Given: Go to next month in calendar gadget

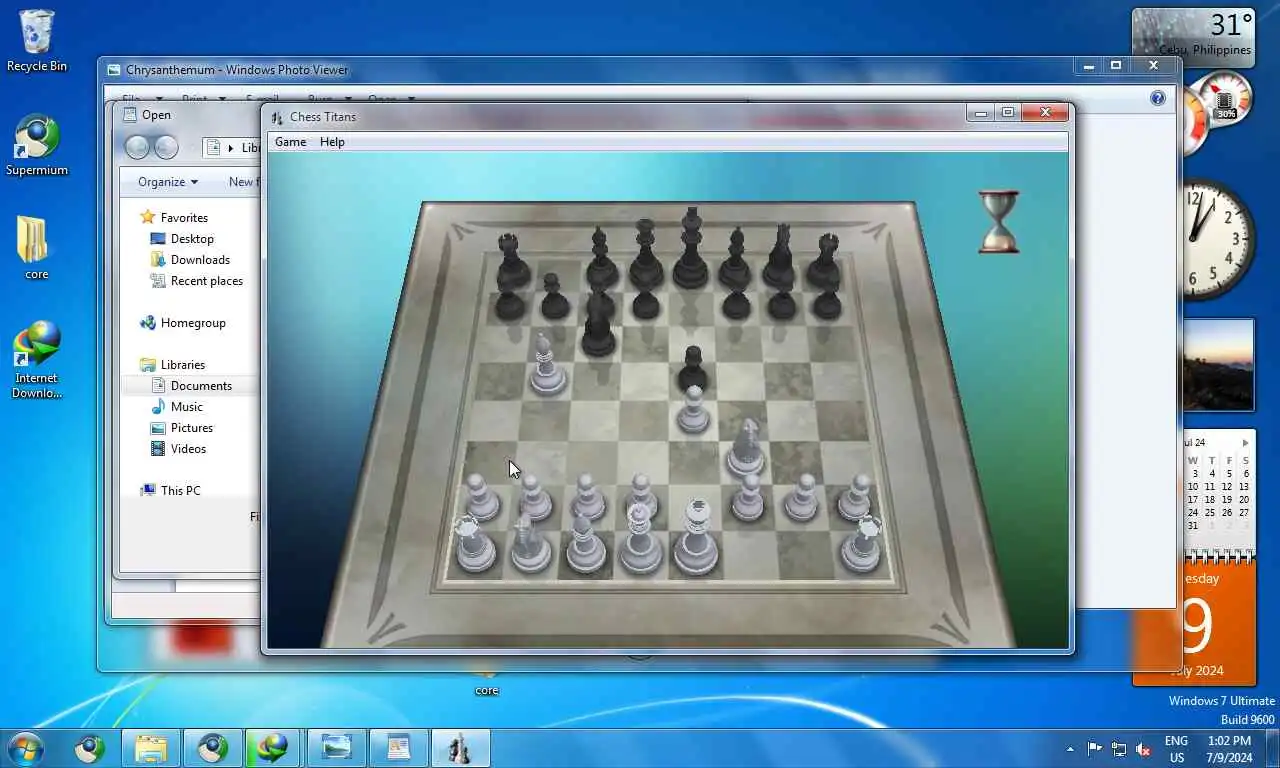Looking at the screenshot, I should (1245, 442).
